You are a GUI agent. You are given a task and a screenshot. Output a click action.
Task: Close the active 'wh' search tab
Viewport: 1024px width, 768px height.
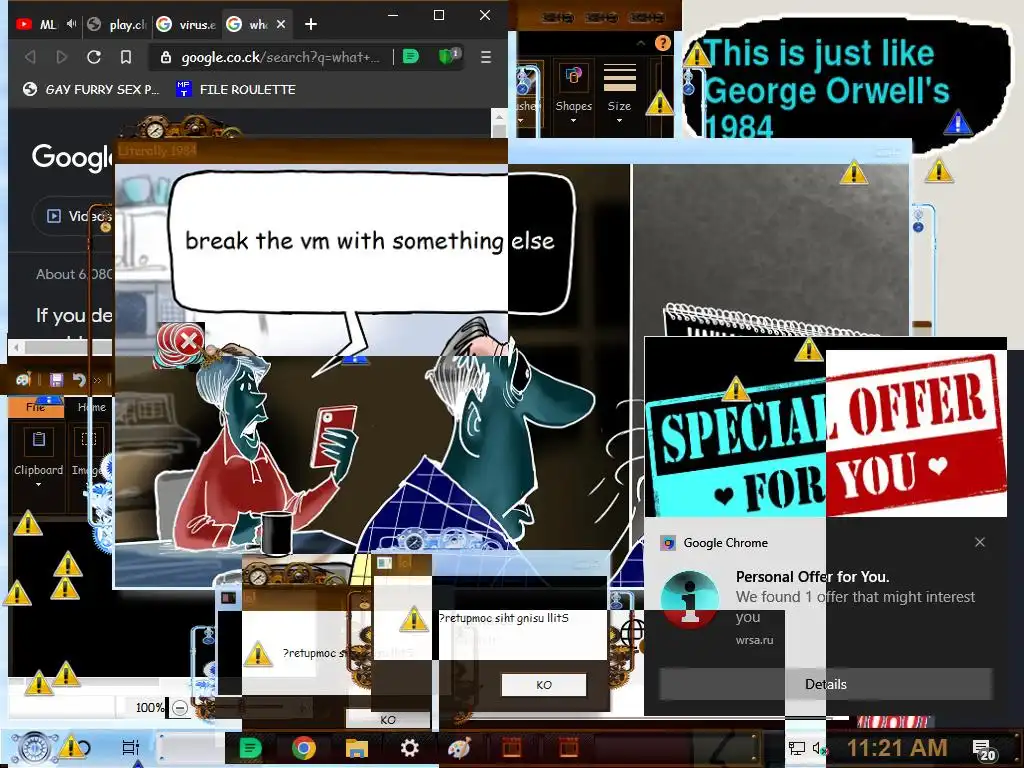(x=281, y=24)
